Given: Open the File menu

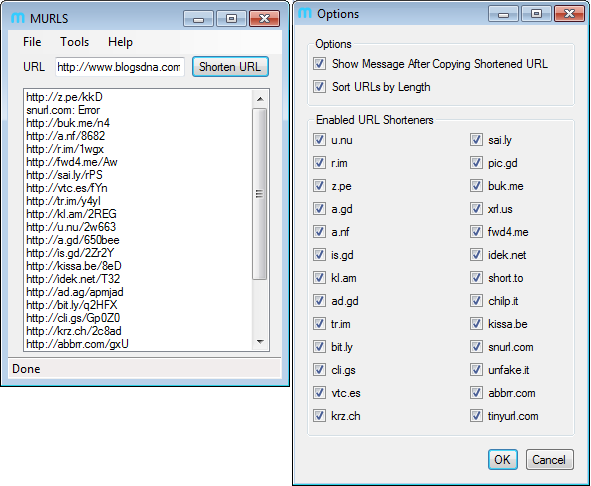Looking at the screenshot, I should [32, 42].
